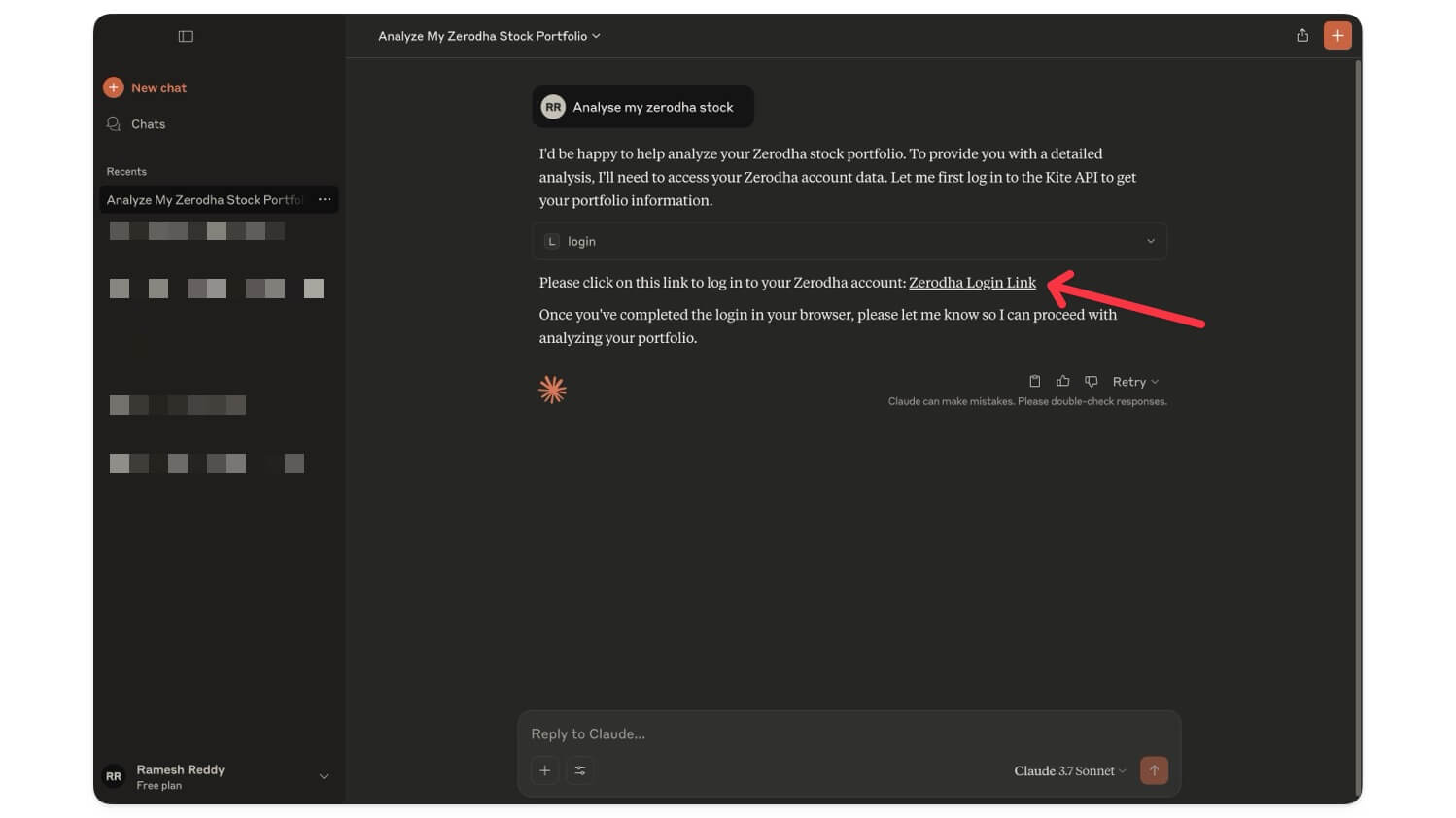Open options menu for the selected recent chat
The image size is (1456, 818).
[325, 199]
